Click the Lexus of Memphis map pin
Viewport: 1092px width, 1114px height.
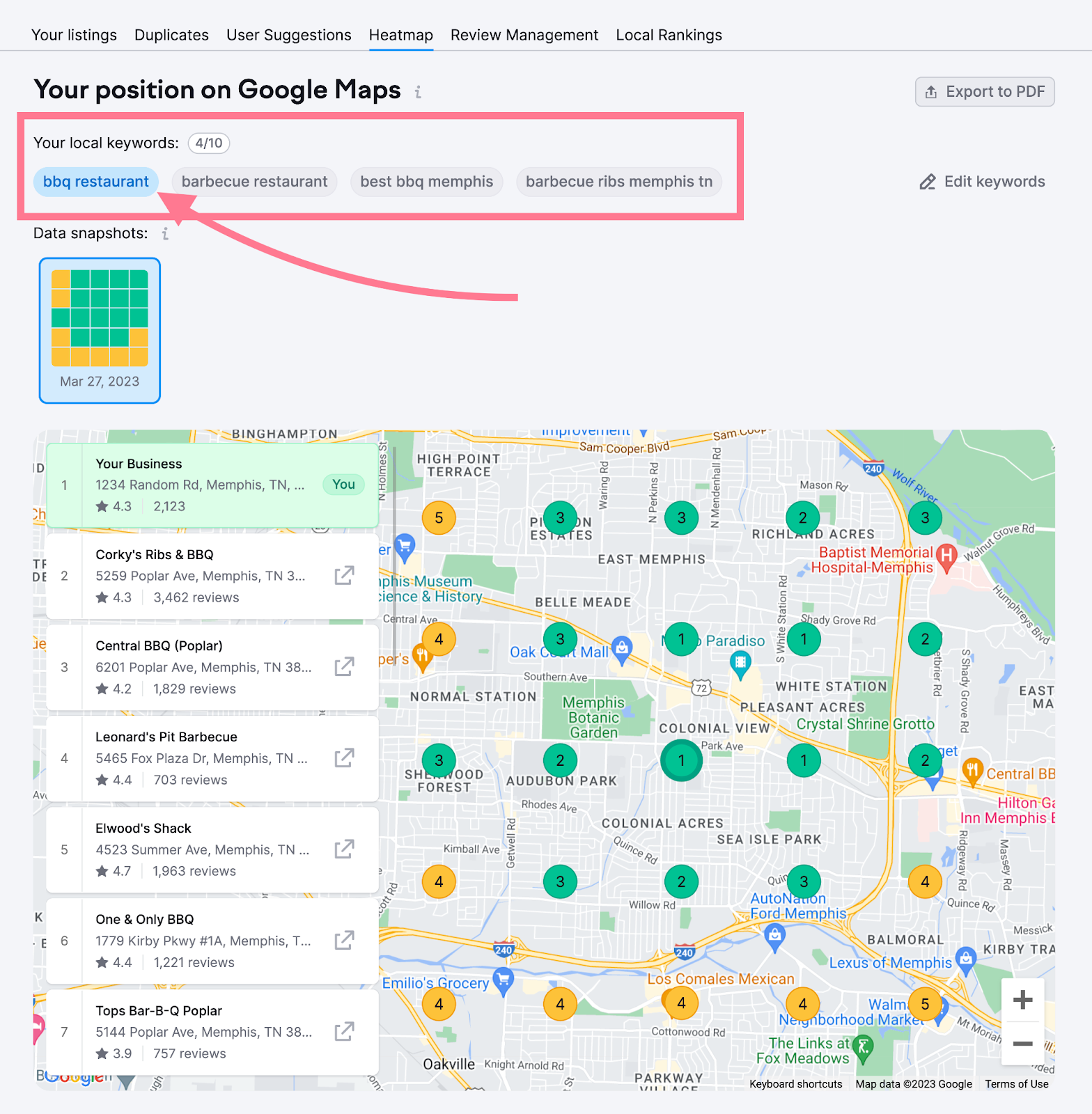tap(965, 959)
